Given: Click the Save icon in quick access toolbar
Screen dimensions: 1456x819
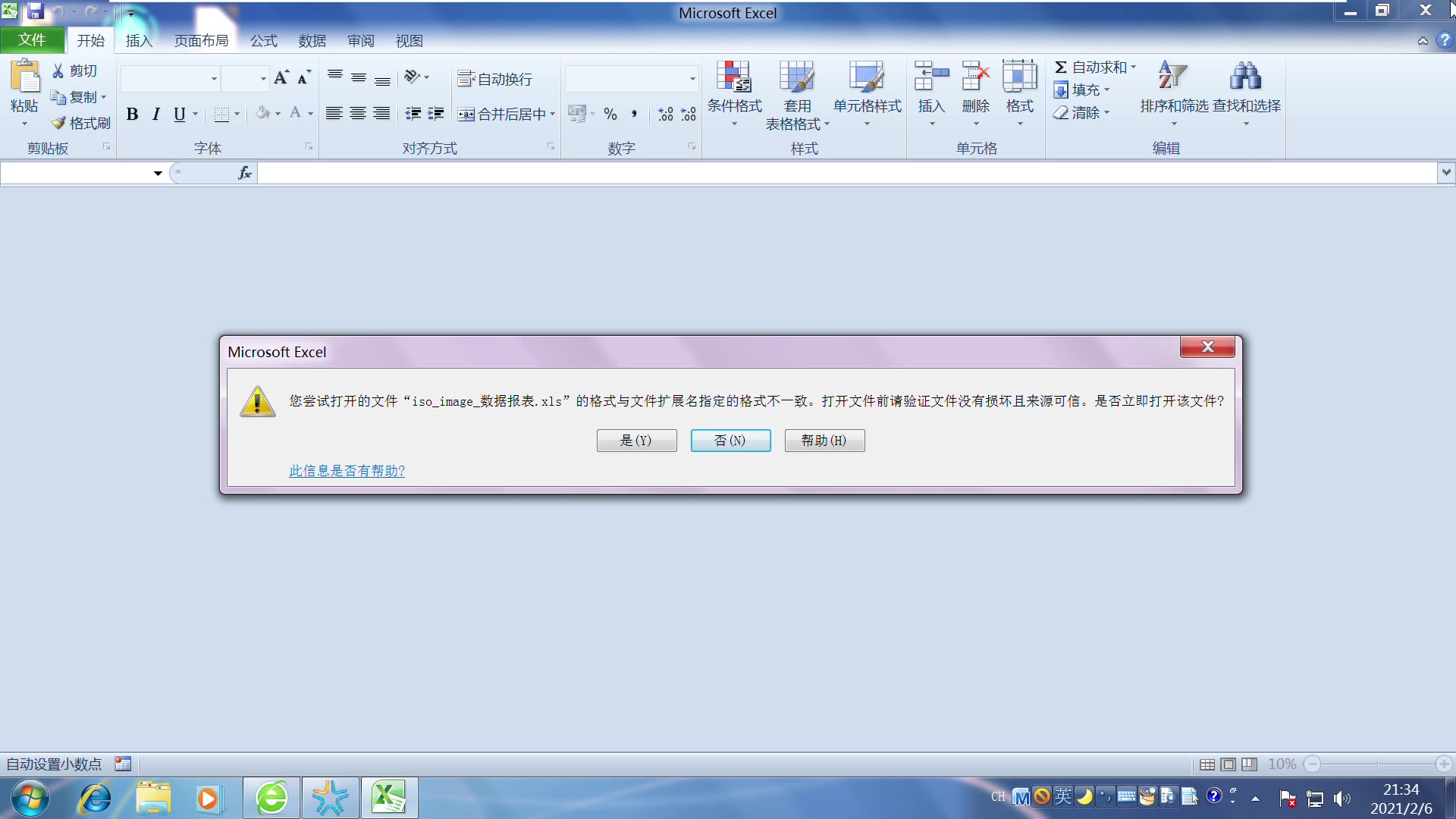Looking at the screenshot, I should pyautogui.click(x=35, y=11).
